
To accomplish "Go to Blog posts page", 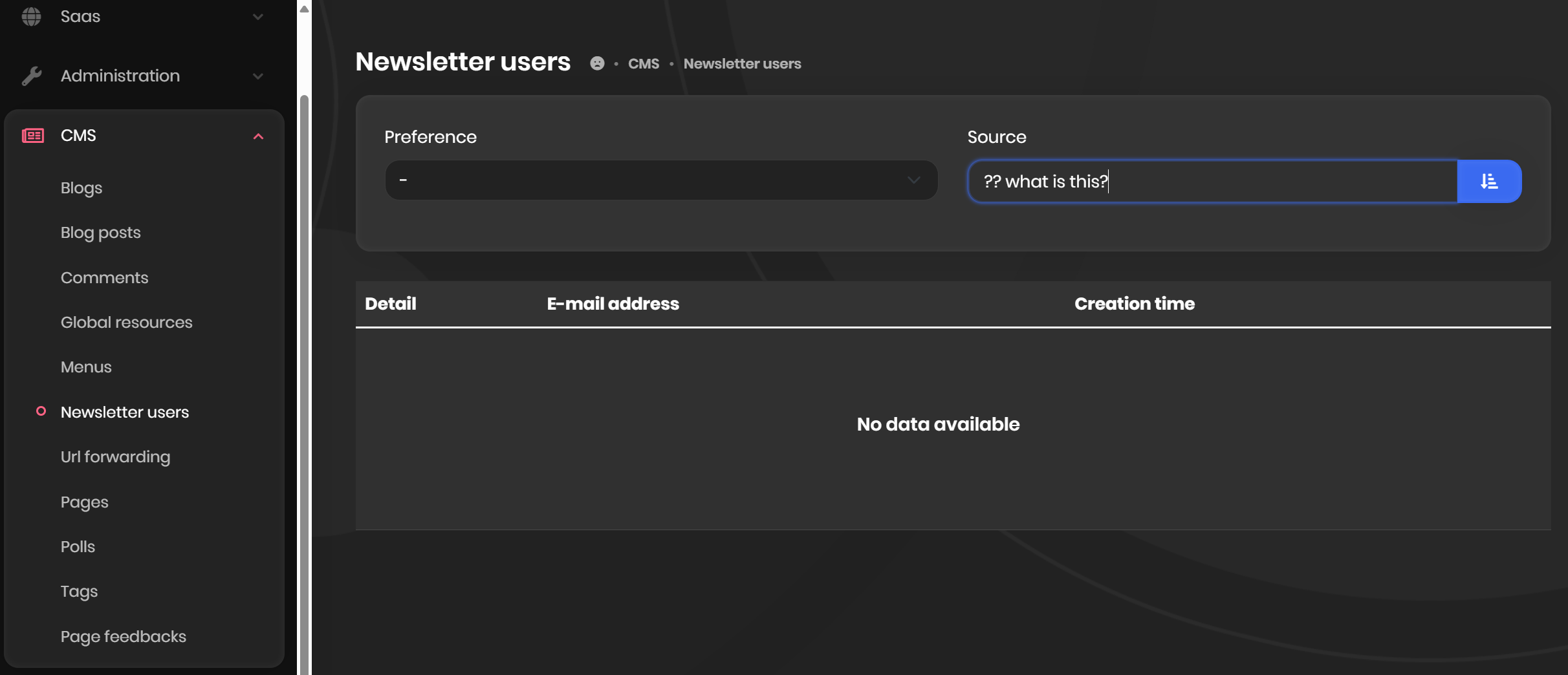I will click(100, 233).
